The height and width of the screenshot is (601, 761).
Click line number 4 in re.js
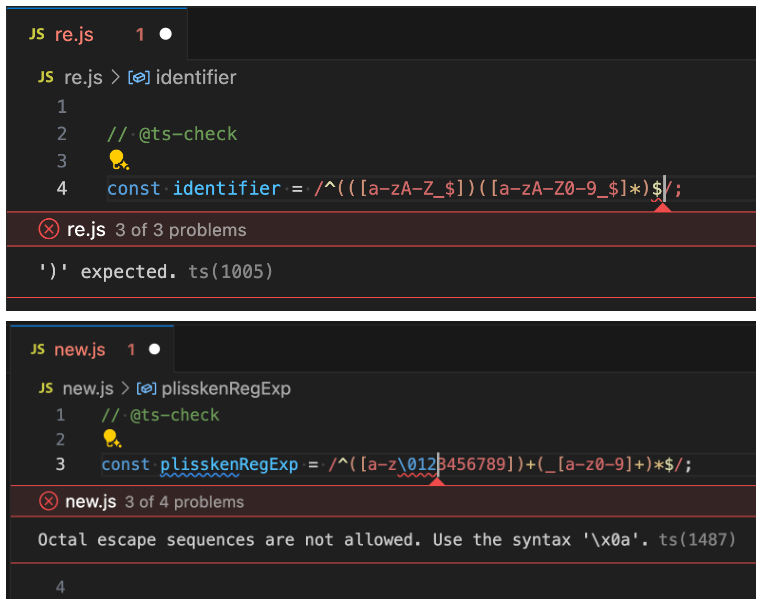62,188
